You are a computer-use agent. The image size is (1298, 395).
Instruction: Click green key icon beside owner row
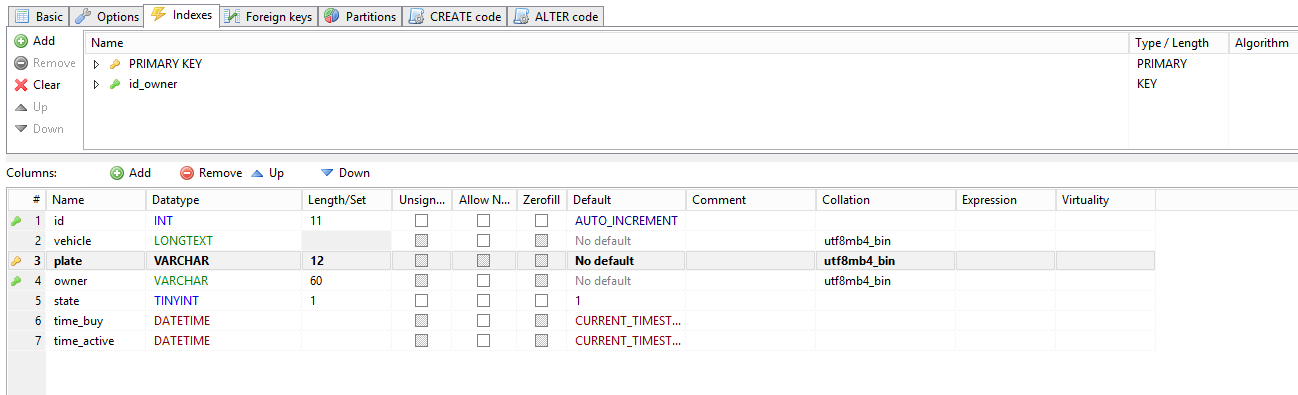pyautogui.click(x=15, y=281)
